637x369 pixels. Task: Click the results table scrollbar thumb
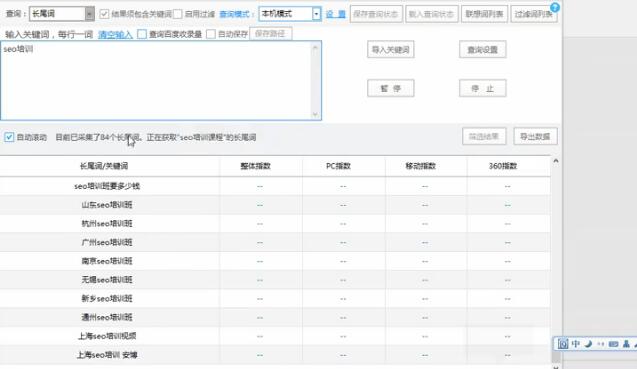pos(556,357)
